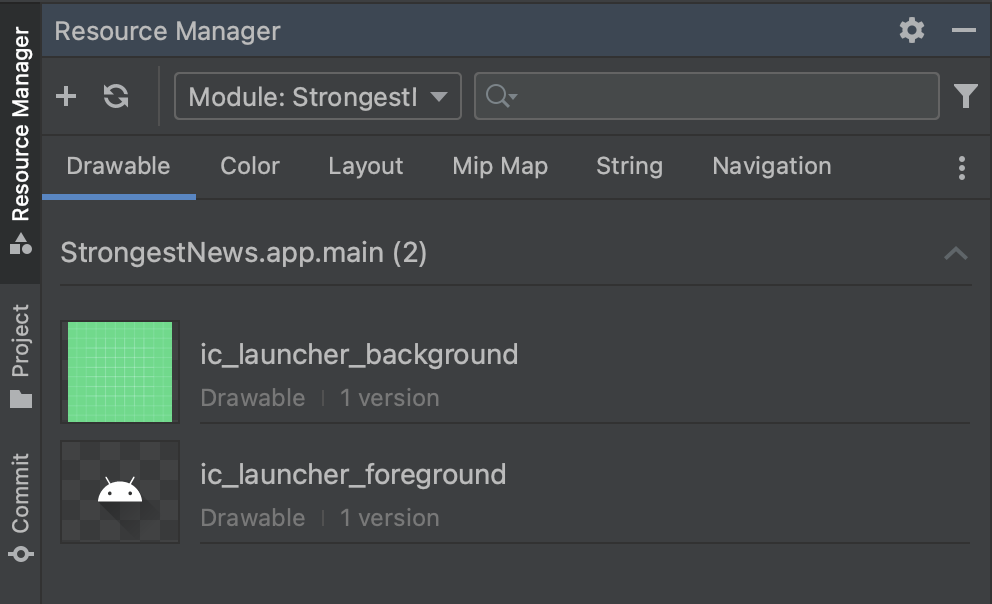Viewport: 992px width, 604px height.
Task: Select the String tab
Action: click(629, 166)
